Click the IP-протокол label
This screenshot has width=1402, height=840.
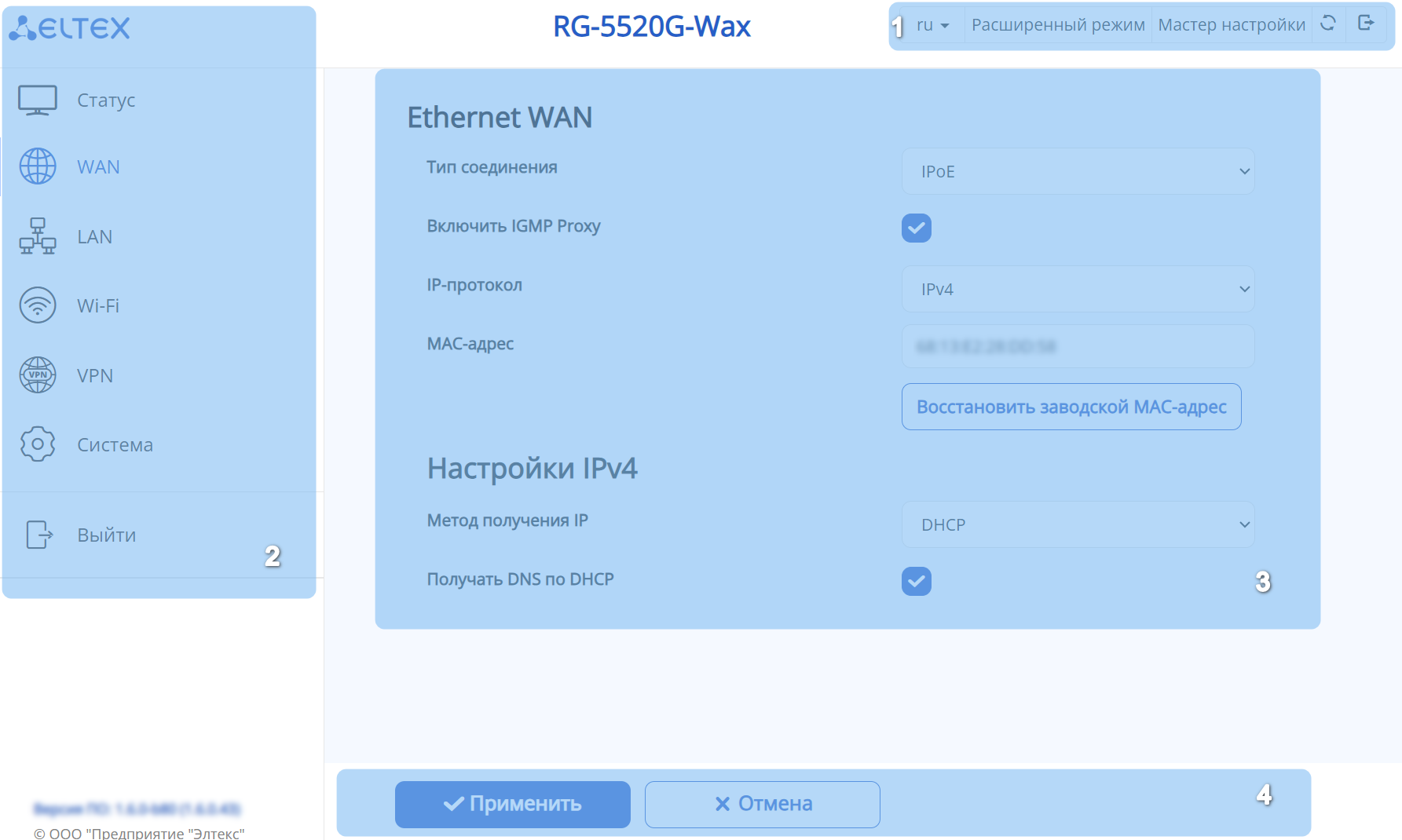(x=474, y=285)
